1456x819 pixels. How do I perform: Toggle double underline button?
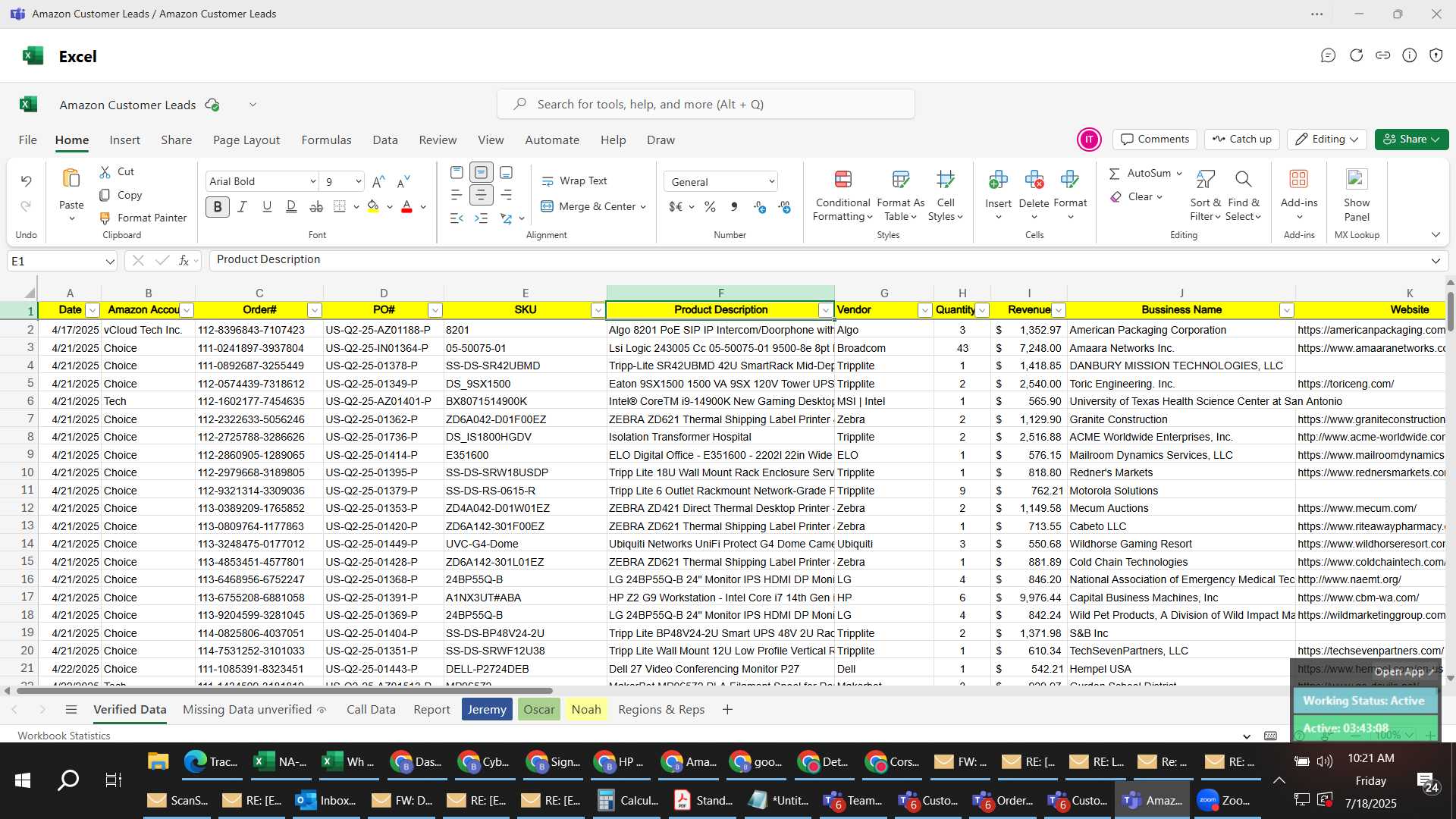291,206
